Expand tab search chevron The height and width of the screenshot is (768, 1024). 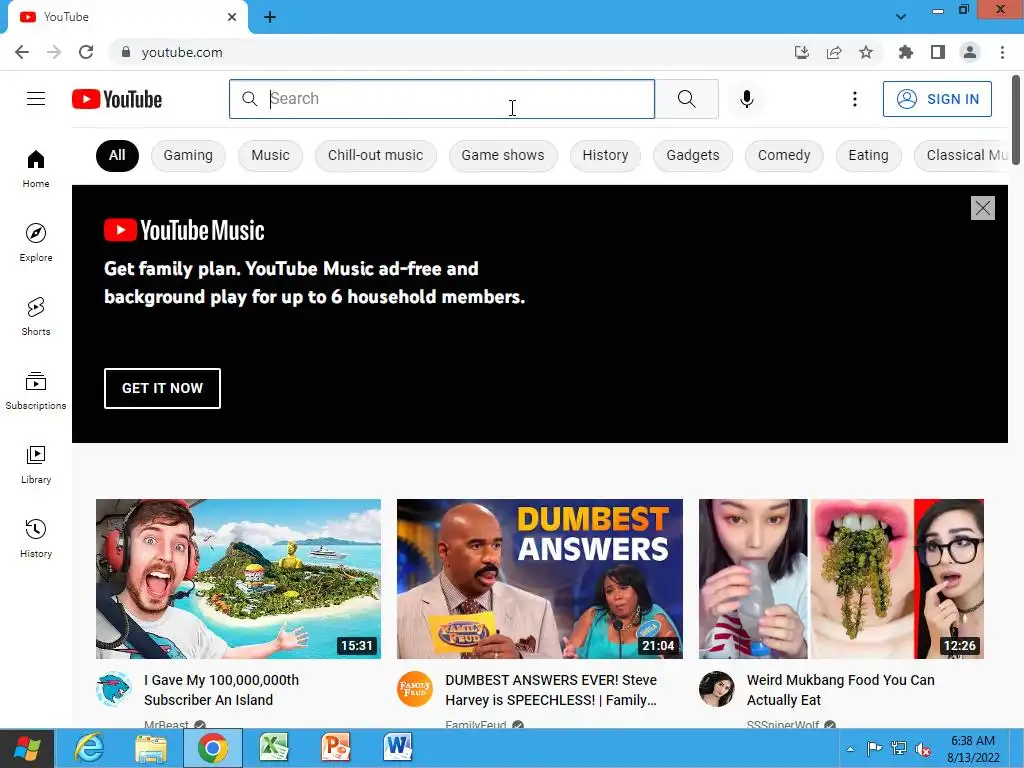coord(901,17)
